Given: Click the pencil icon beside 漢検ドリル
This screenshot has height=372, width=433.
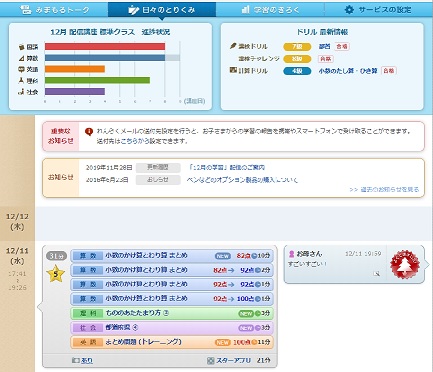Looking at the screenshot, I should pos(233,46).
